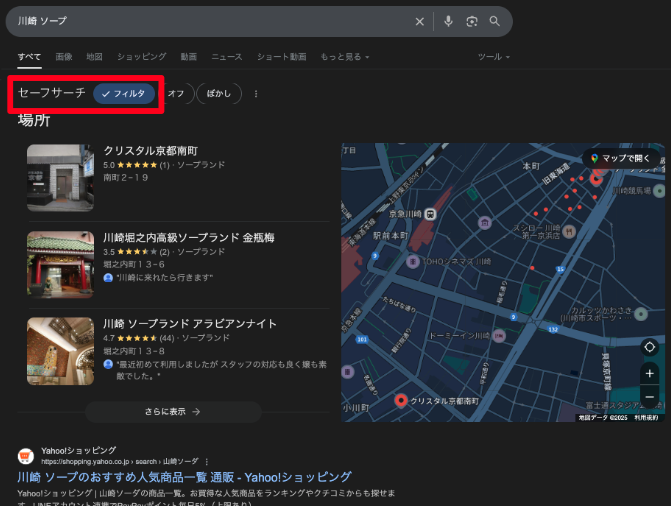Click the 南町 2-1 9 address text

(126, 178)
